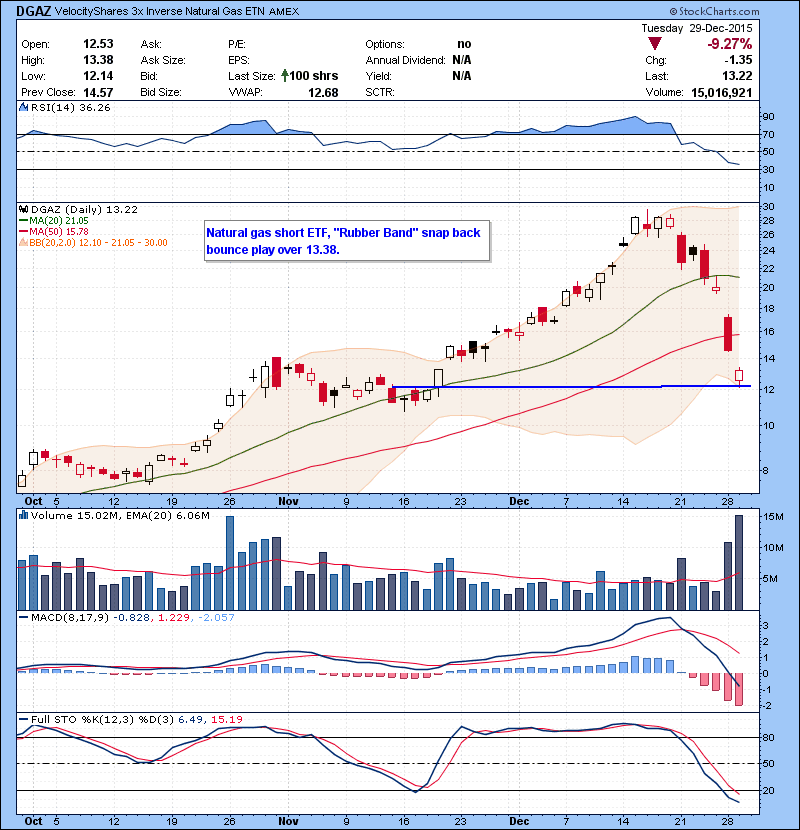Click the MA(50) 15.78 legend entry
Image resolution: width=800 pixels, height=830 pixels.
(59, 232)
